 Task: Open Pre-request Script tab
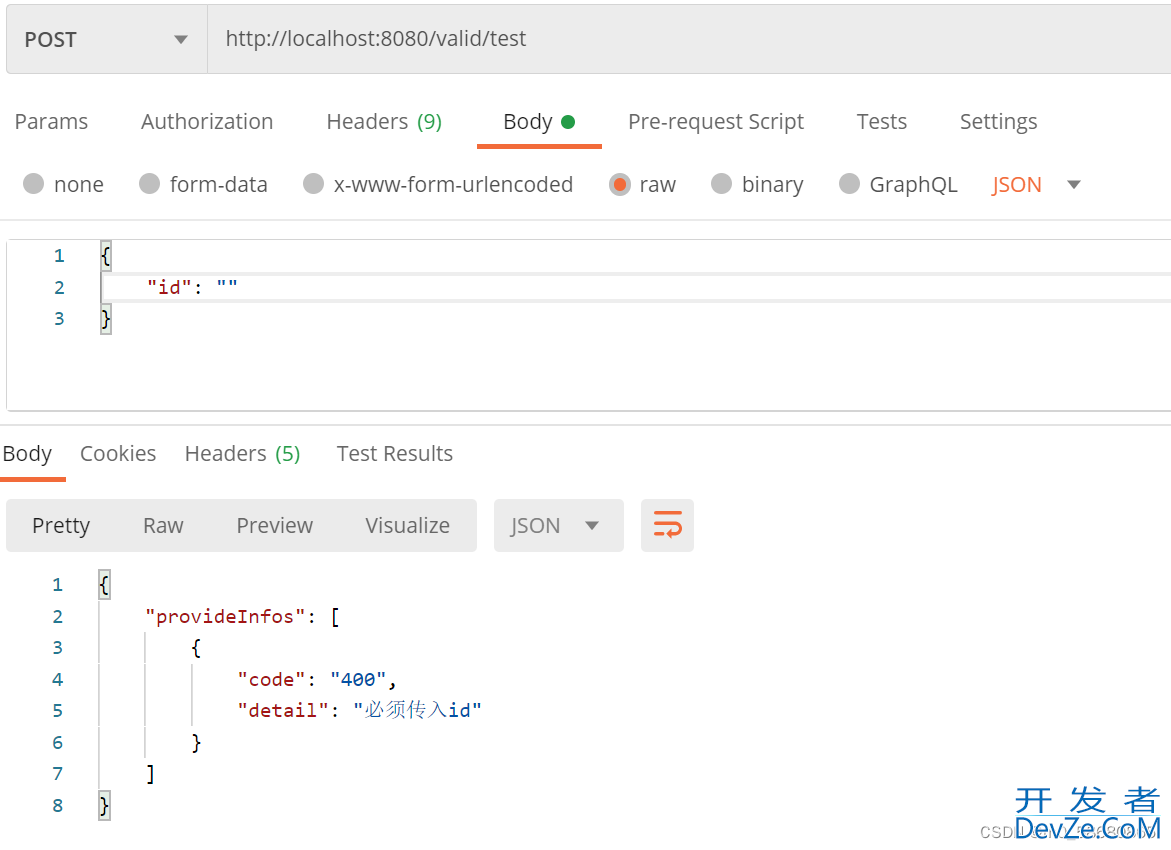click(x=715, y=122)
